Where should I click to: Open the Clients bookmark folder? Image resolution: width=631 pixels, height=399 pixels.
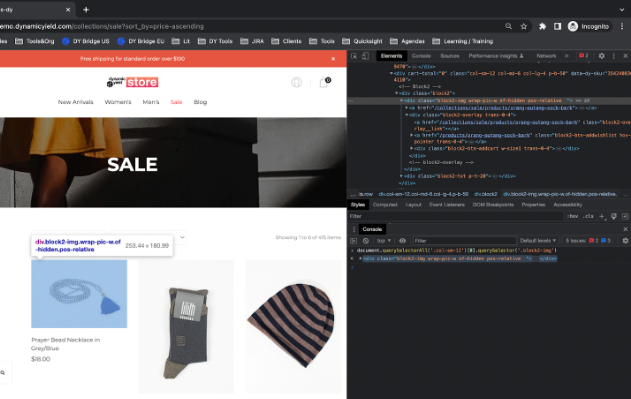click(287, 41)
